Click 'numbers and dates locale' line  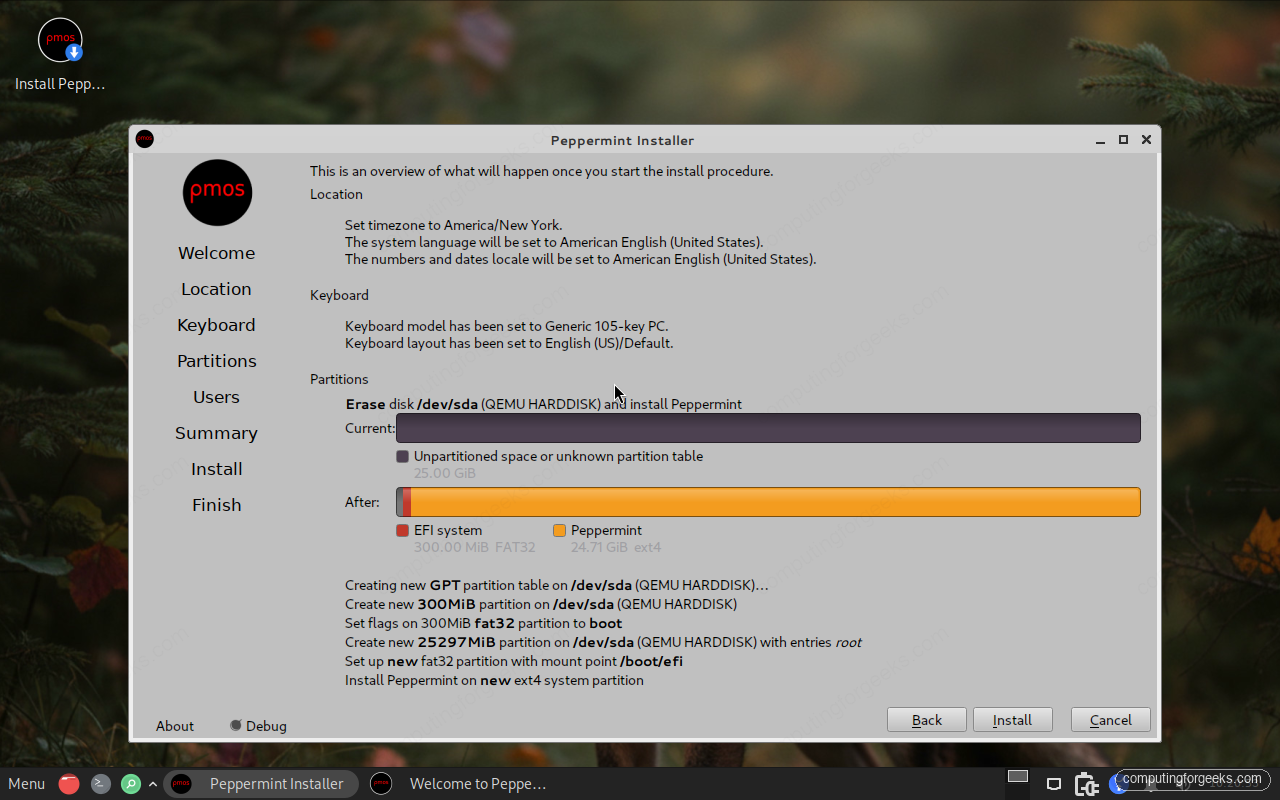pos(581,259)
